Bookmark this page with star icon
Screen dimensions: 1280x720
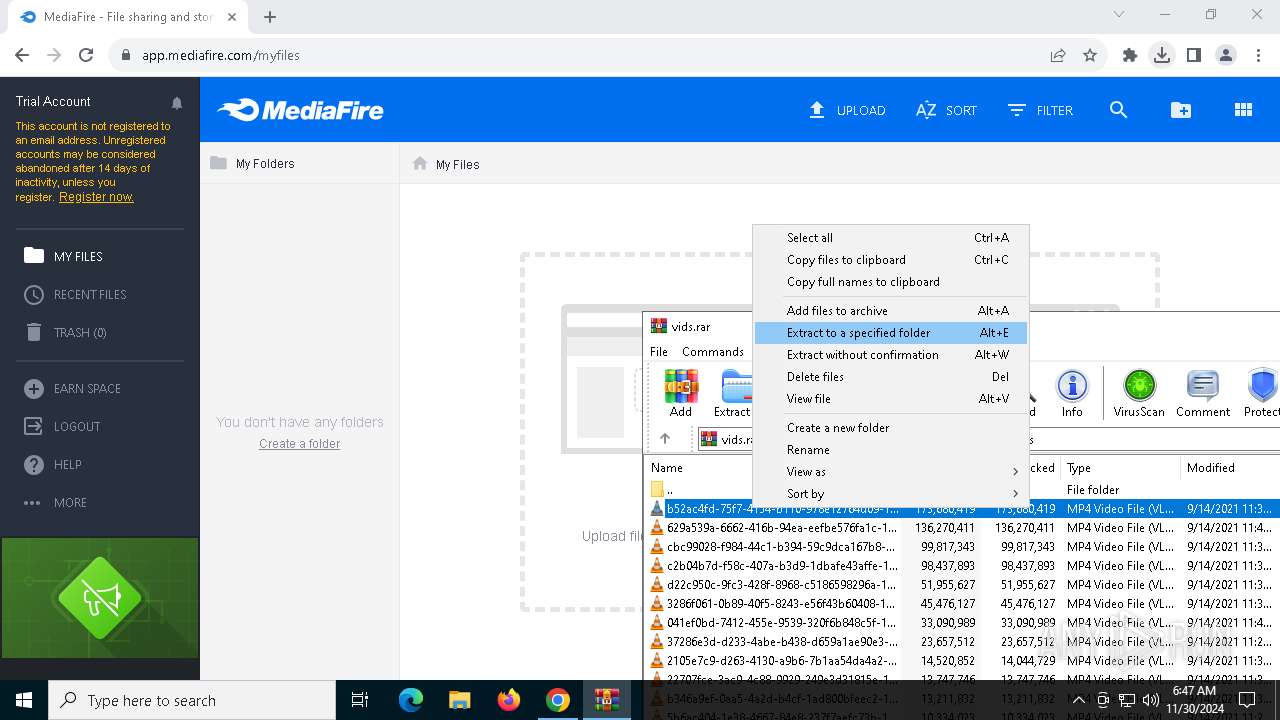tap(1090, 55)
